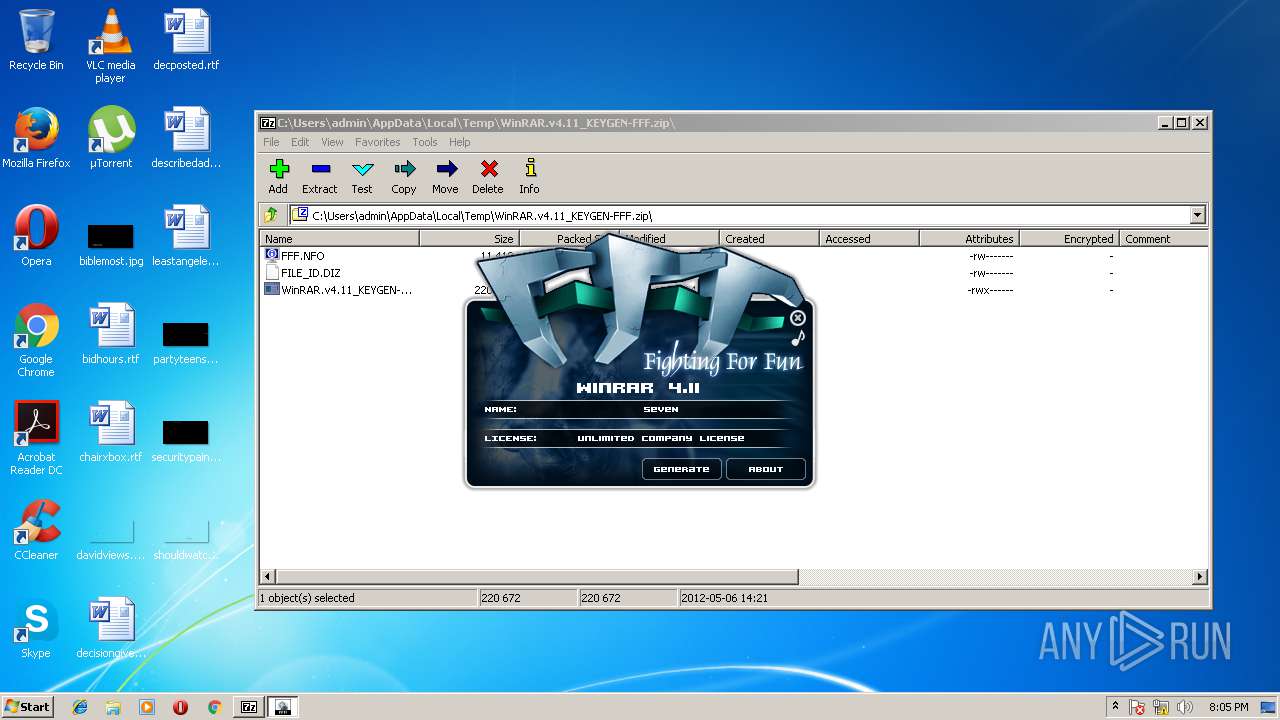The height and width of the screenshot is (720, 1280).
Task: Open Mozilla Firefox desktop shortcut
Action: (x=36, y=138)
